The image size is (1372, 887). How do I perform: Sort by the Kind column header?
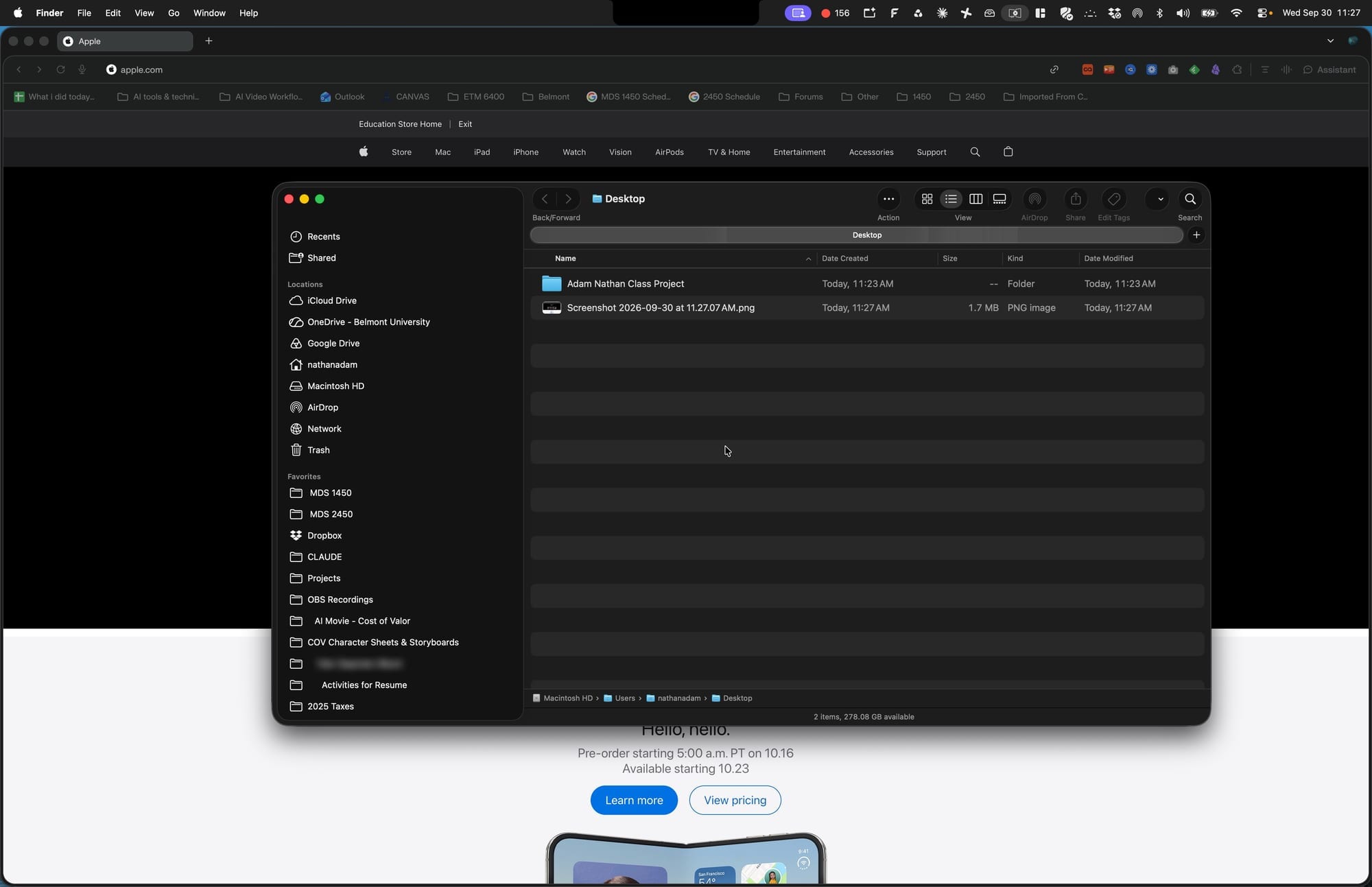(1015, 259)
